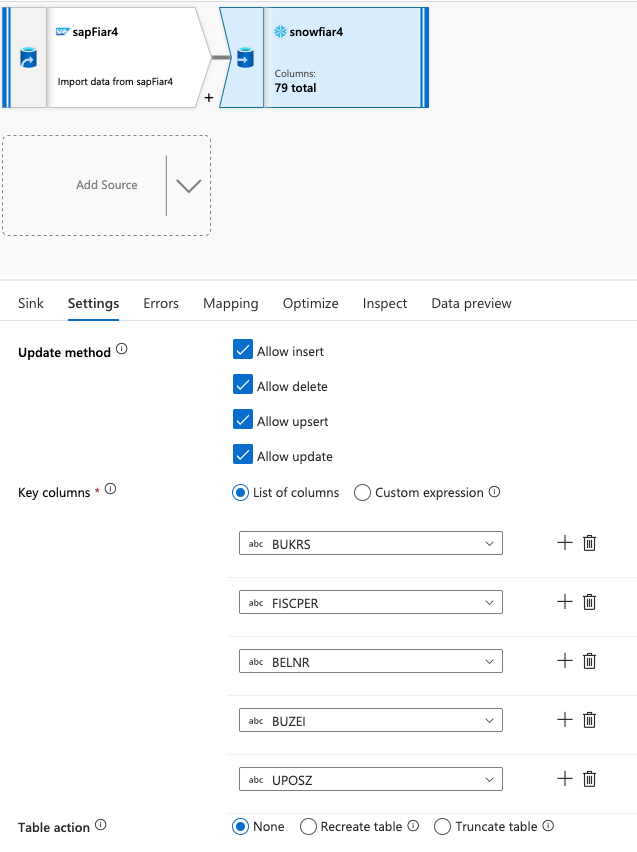Image resolution: width=637 pixels, height=852 pixels.
Task: Expand the Add Source chevron
Action: click(188, 186)
